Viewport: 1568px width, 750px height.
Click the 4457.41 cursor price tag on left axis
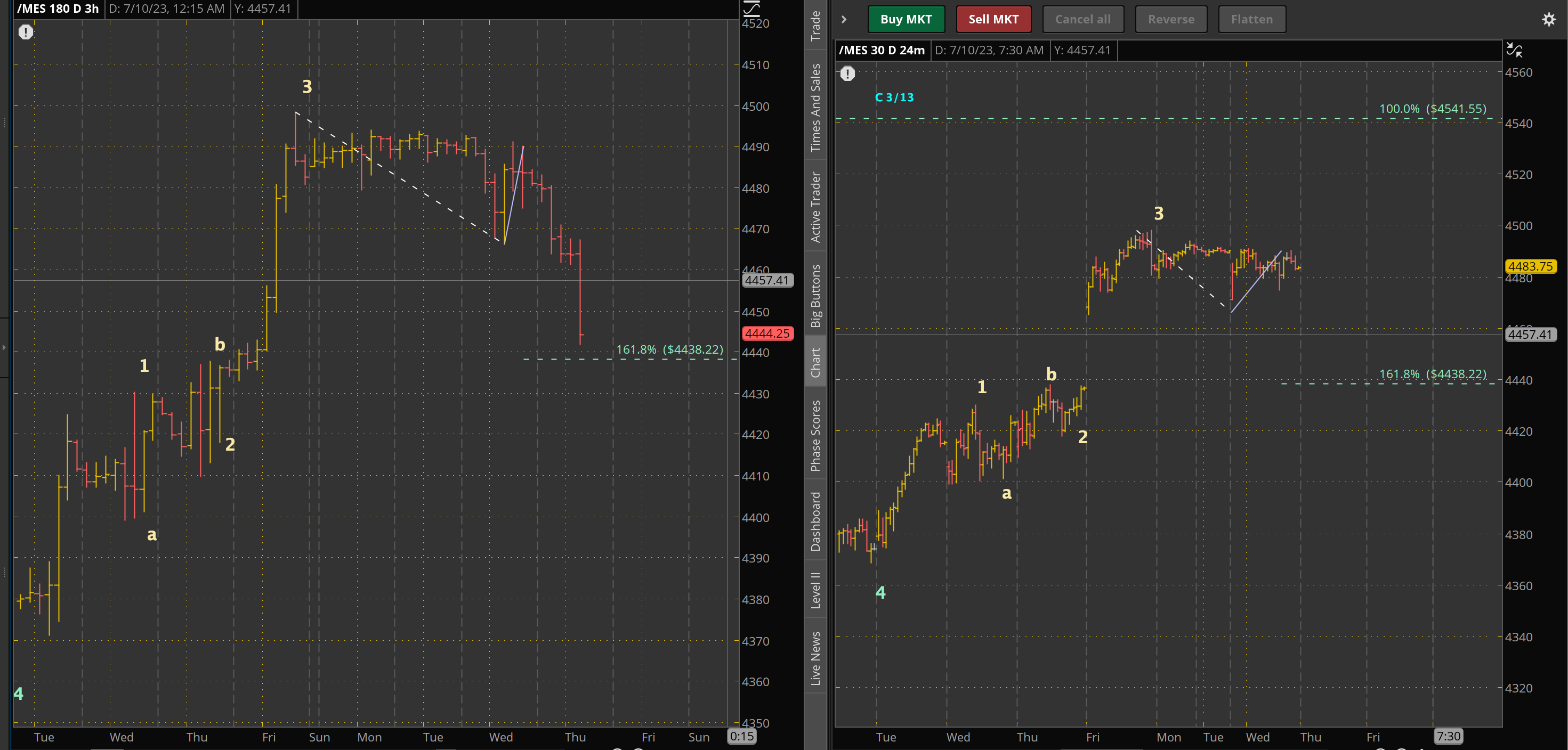[x=767, y=280]
